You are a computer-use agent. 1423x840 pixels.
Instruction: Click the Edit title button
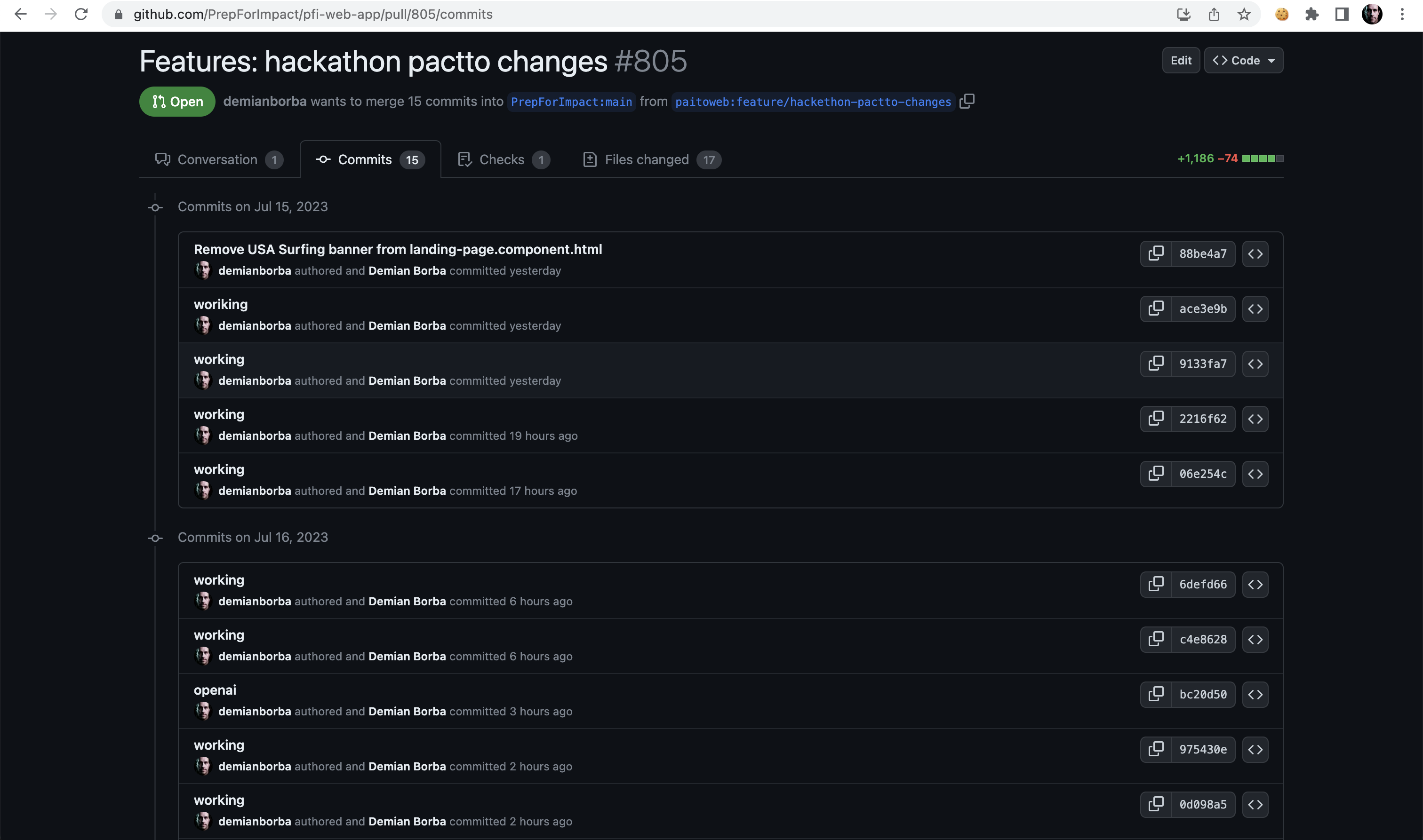[1181, 61]
